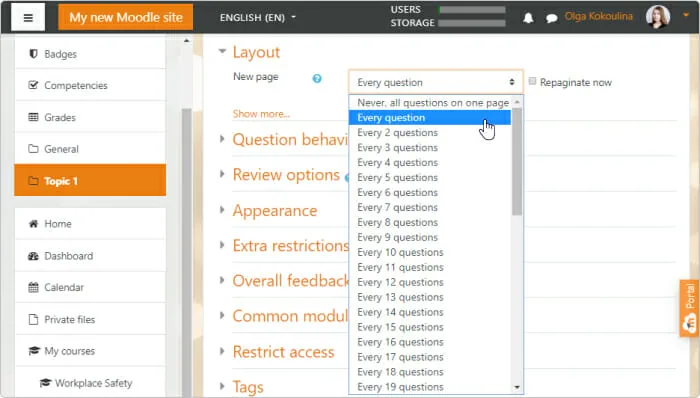Open the messages speech bubble icon
700x398 pixels.
(552, 18)
